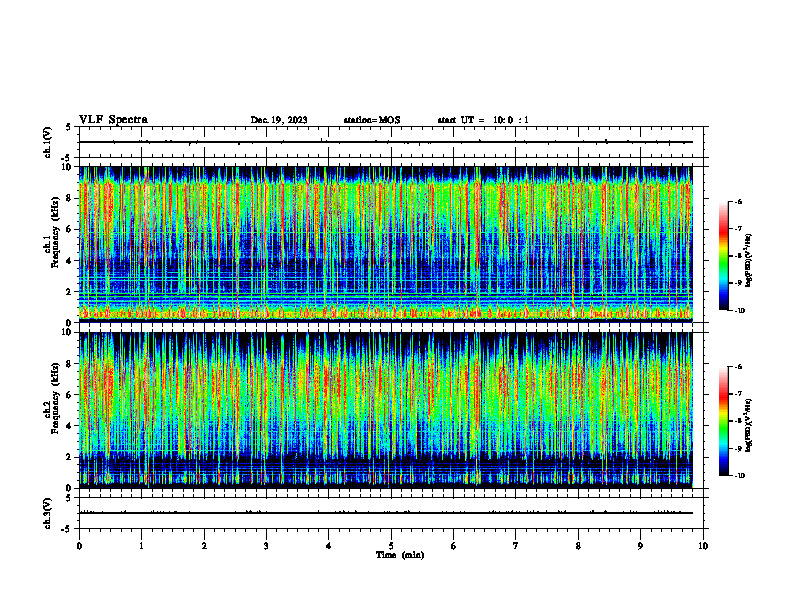Click the "-6" value on ch.1 colorbar
This screenshot has height=612, width=792.
pyautogui.click(x=739, y=201)
